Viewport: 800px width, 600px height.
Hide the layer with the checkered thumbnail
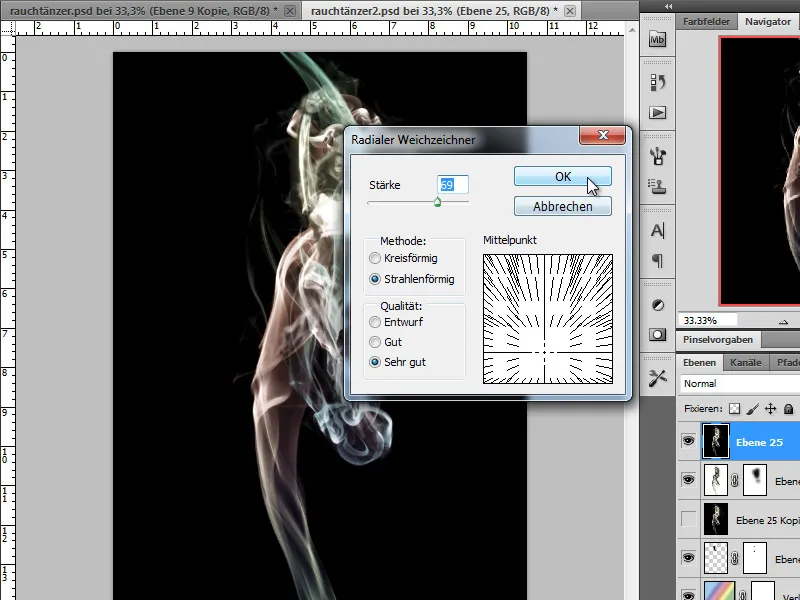[x=688, y=558]
